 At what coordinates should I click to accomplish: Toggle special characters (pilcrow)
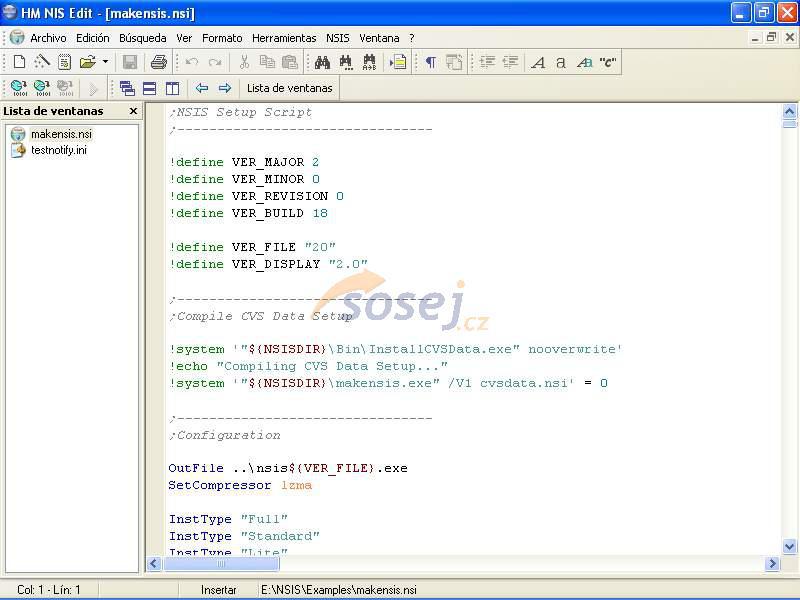point(431,62)
